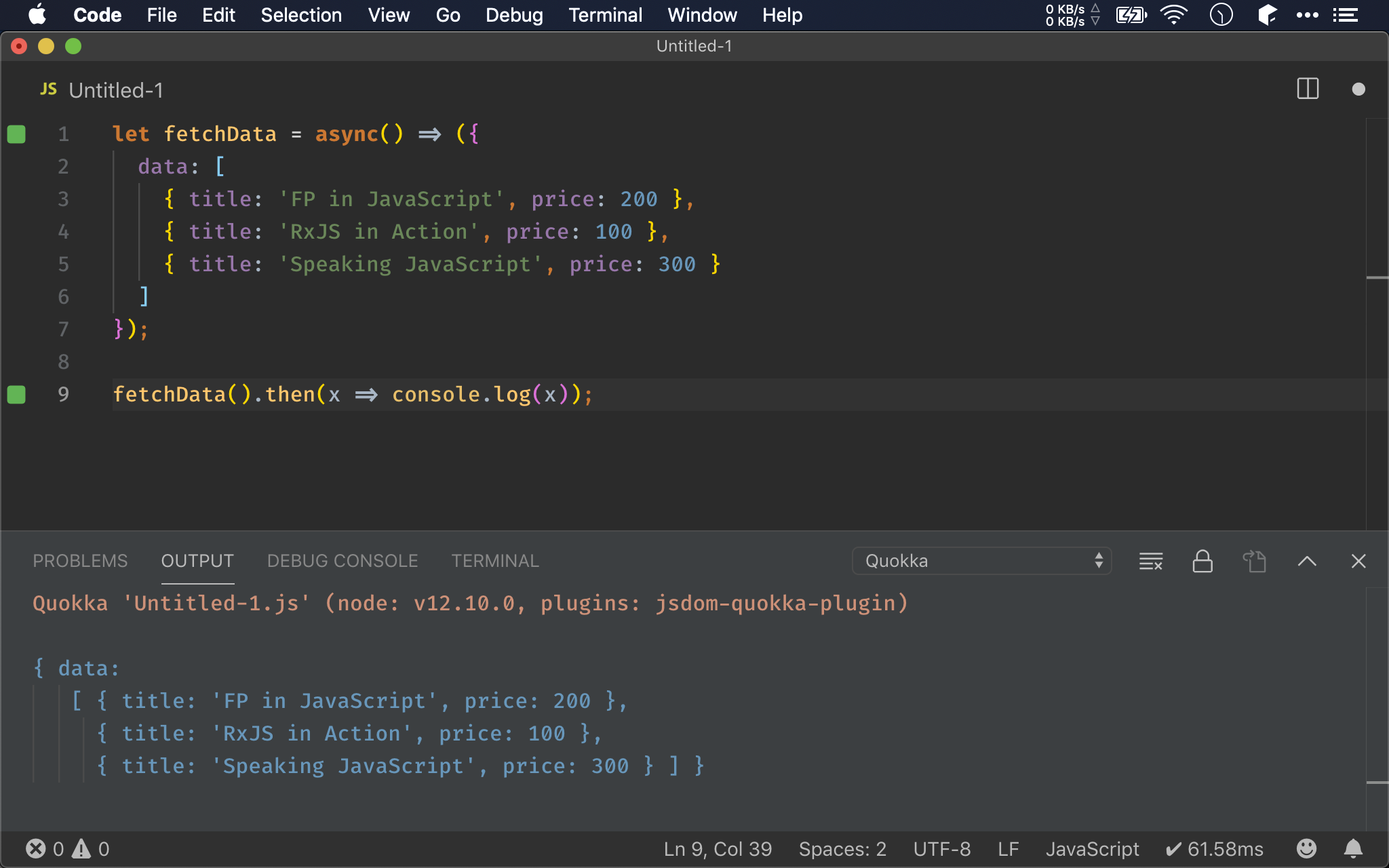Select the LF end-of-line option

click(x=1008, y=849)
